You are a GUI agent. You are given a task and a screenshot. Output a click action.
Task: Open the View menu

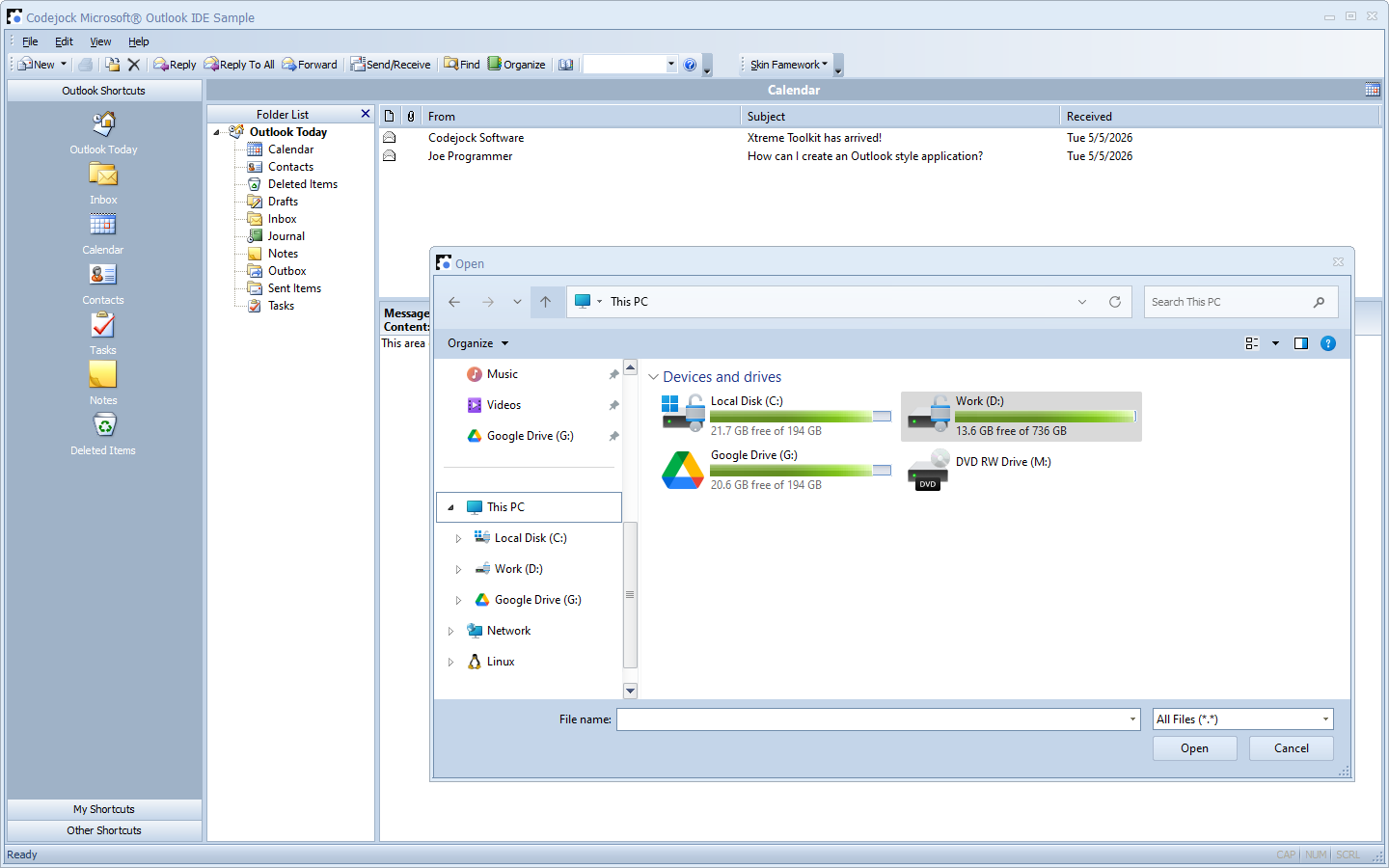100,41
